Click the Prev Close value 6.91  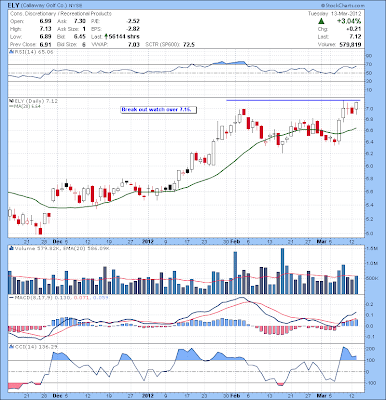tap(46, 44)
